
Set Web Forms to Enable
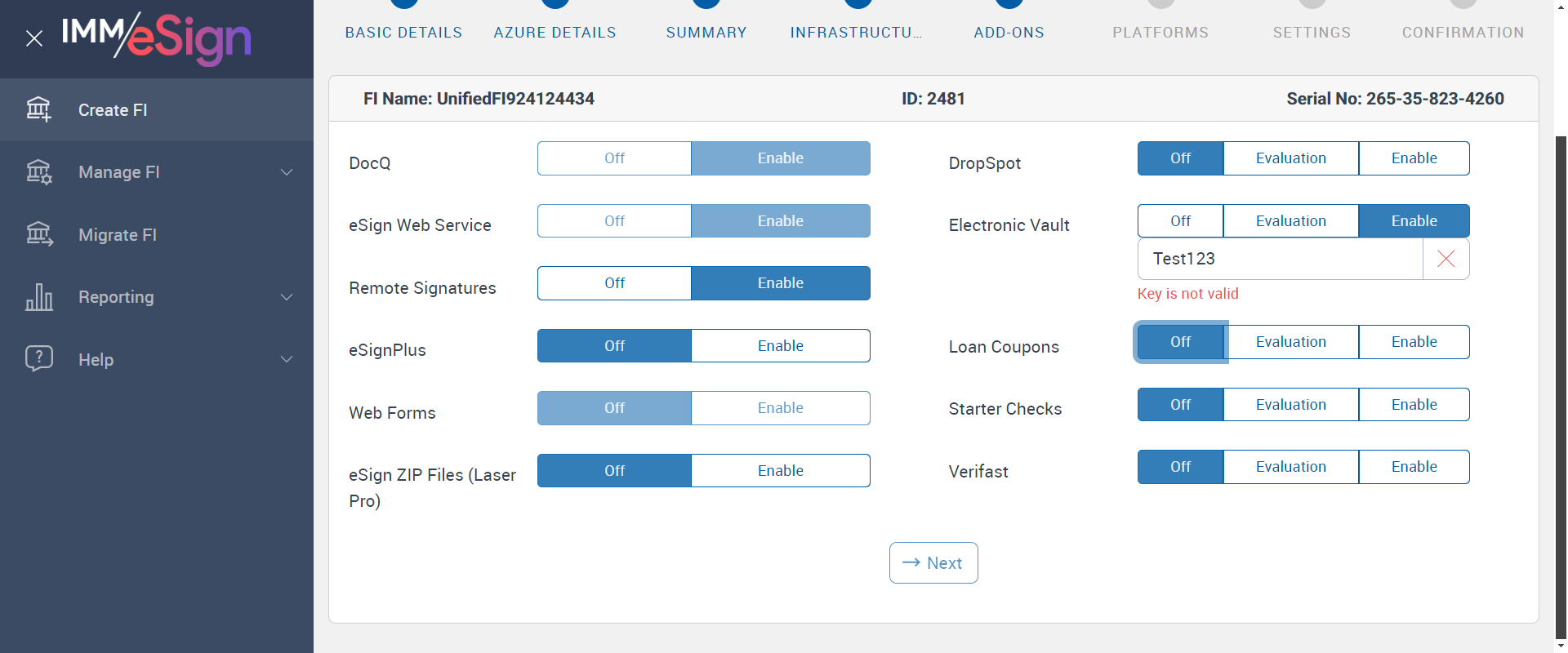point(781,408)
